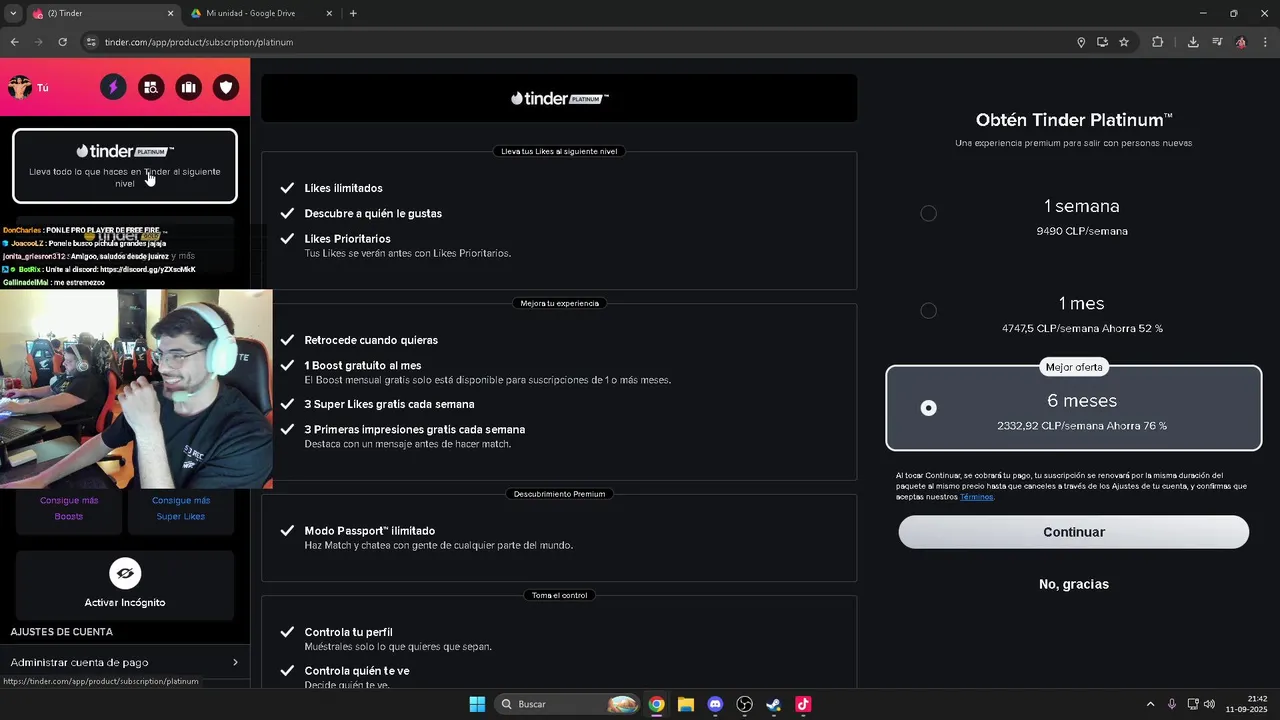Click the install app icon in address bar
Viewport: 1280px width, 720px height.
click(1102, 42)
